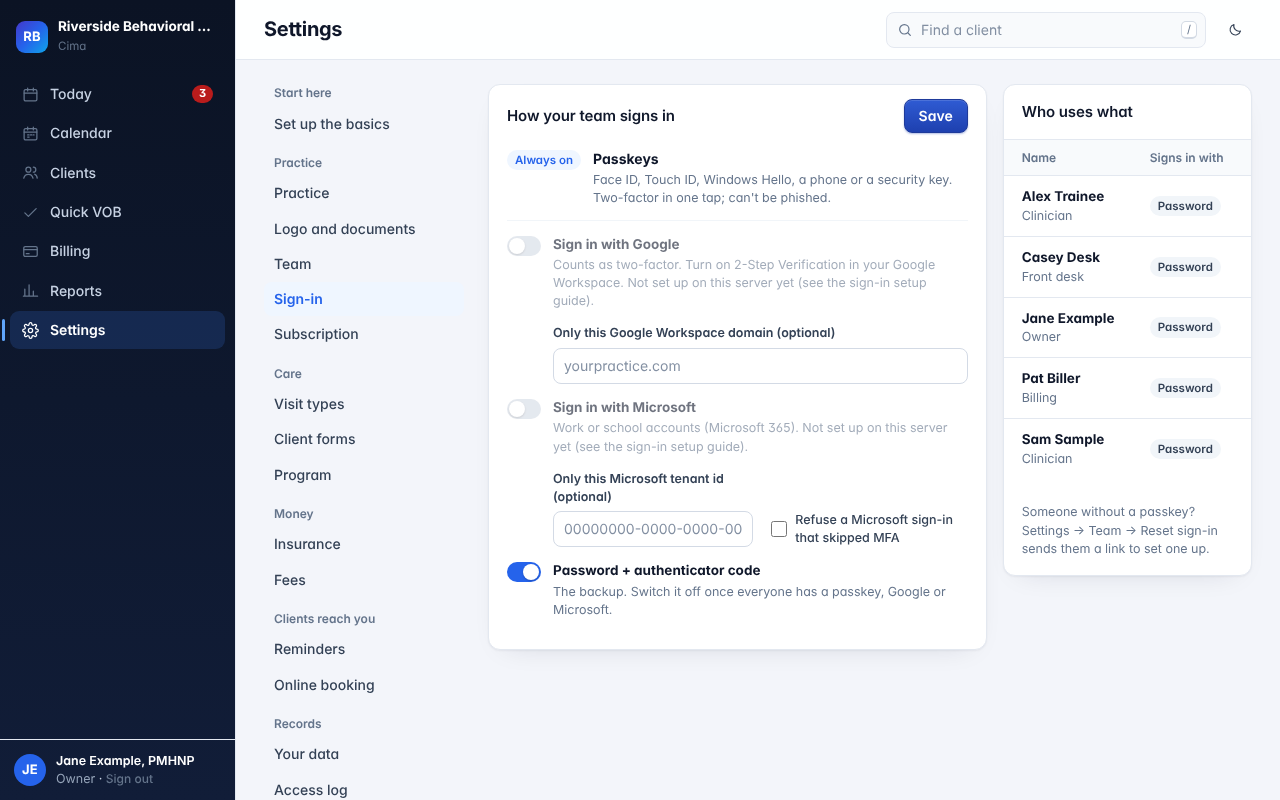Enable the Sign in with Google toggle
The height and width of the screenshot is (800, 1280).
click(x=524, y=246)
